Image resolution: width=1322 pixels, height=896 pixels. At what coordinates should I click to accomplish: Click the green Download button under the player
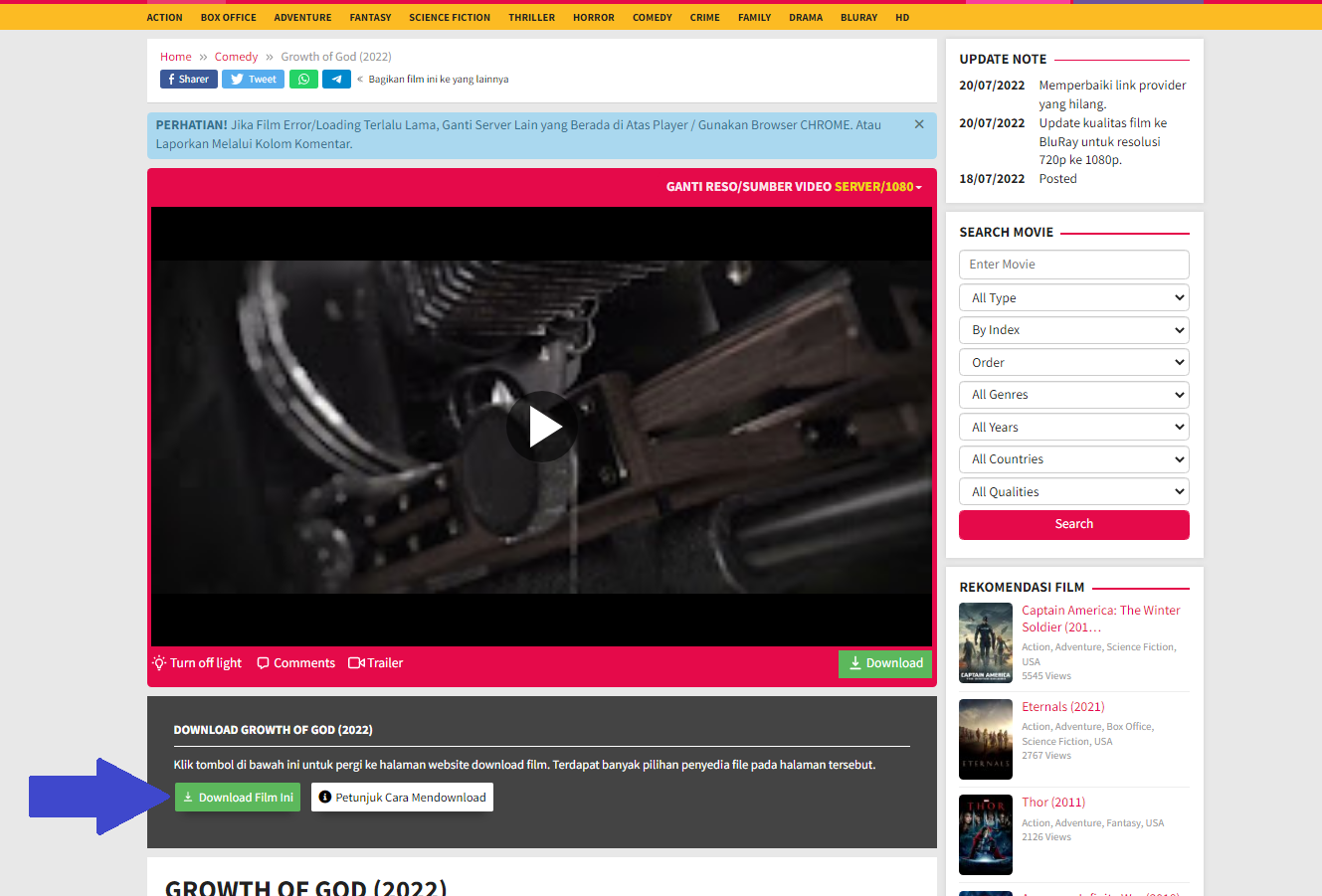tap(885, 663)
